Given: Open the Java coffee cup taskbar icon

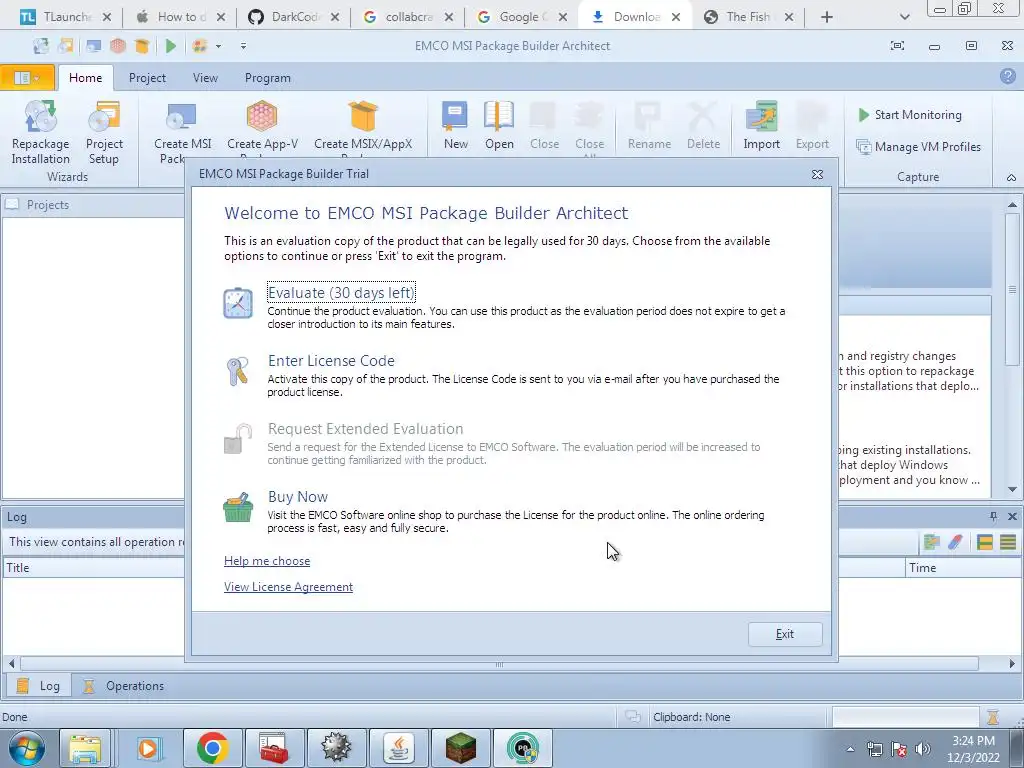Looking at the screenshot, I should pyautogui.click(x=399, y=748).
